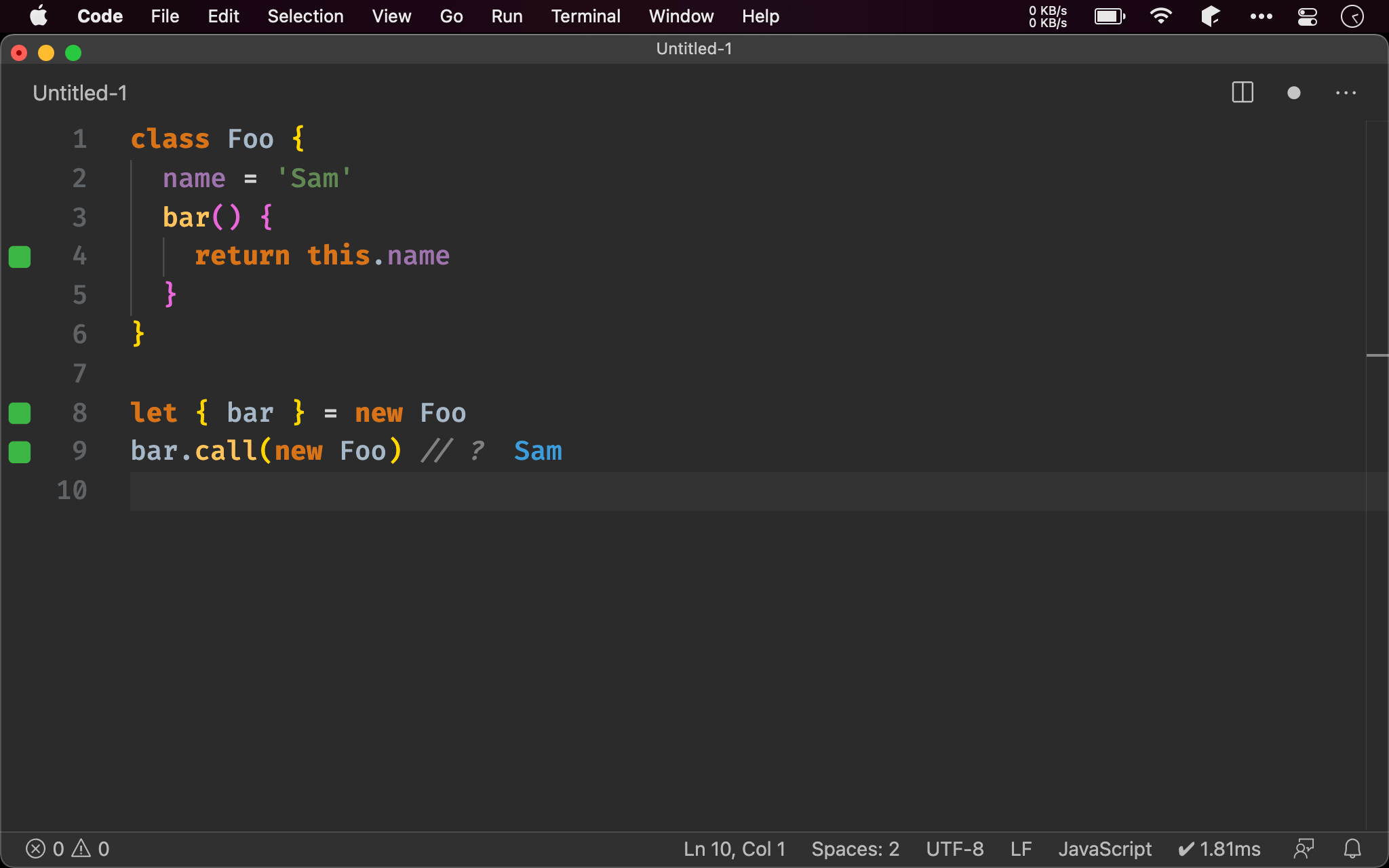Click the green gutter indicator on line 8
The height and width of the screenshot is (868, 1389).
click(20, 413)
